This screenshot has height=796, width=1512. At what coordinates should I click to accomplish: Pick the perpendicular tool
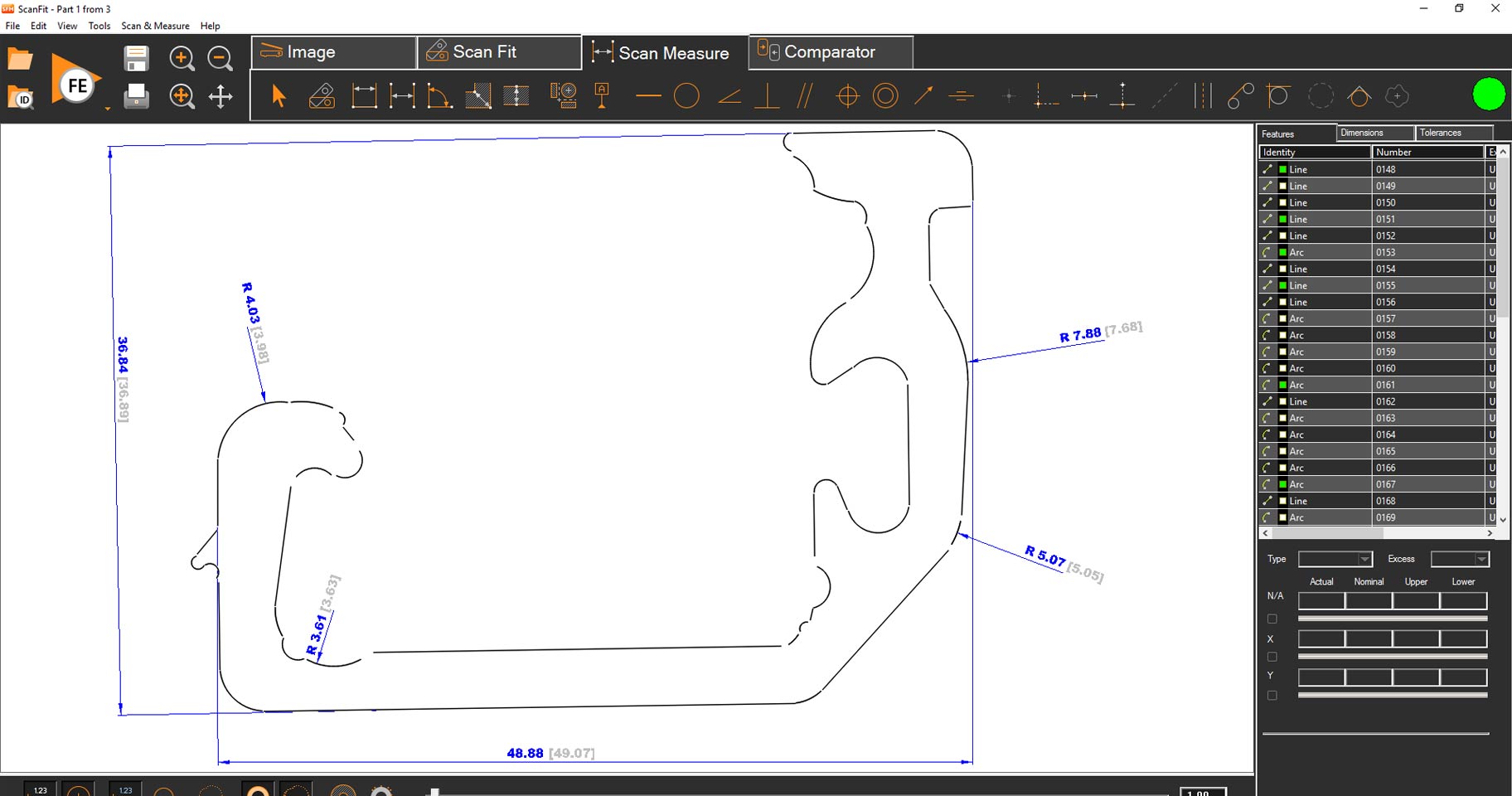click(767, 96)
